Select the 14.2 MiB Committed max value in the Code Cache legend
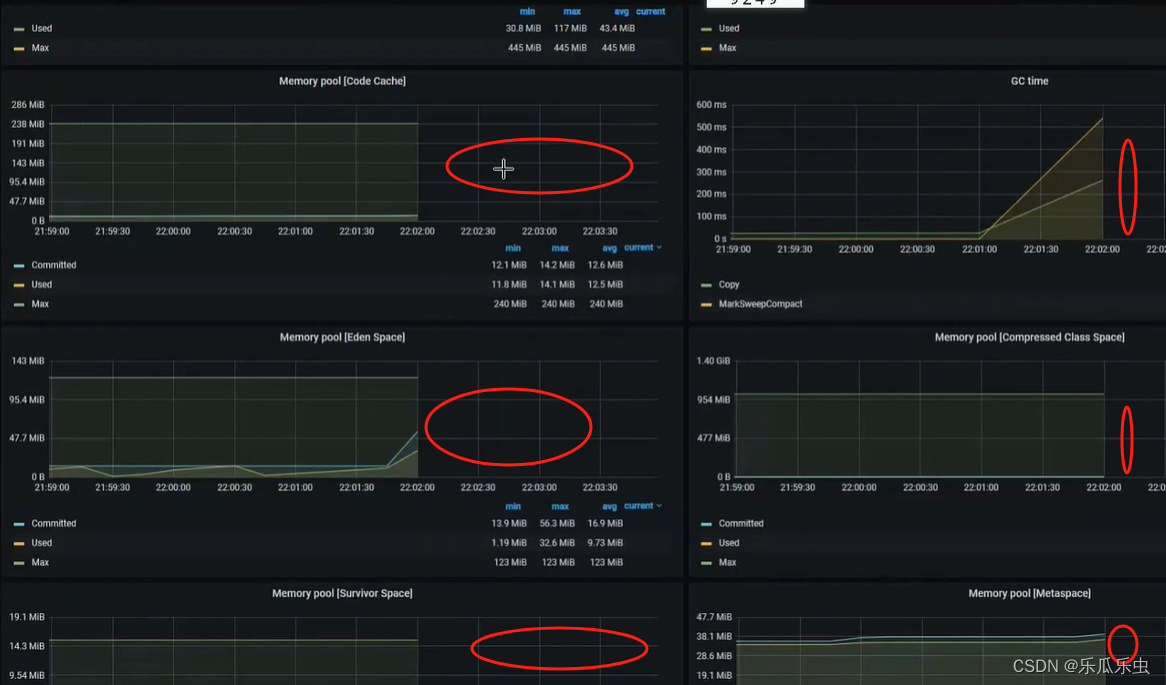 click(x=557, y=265)
